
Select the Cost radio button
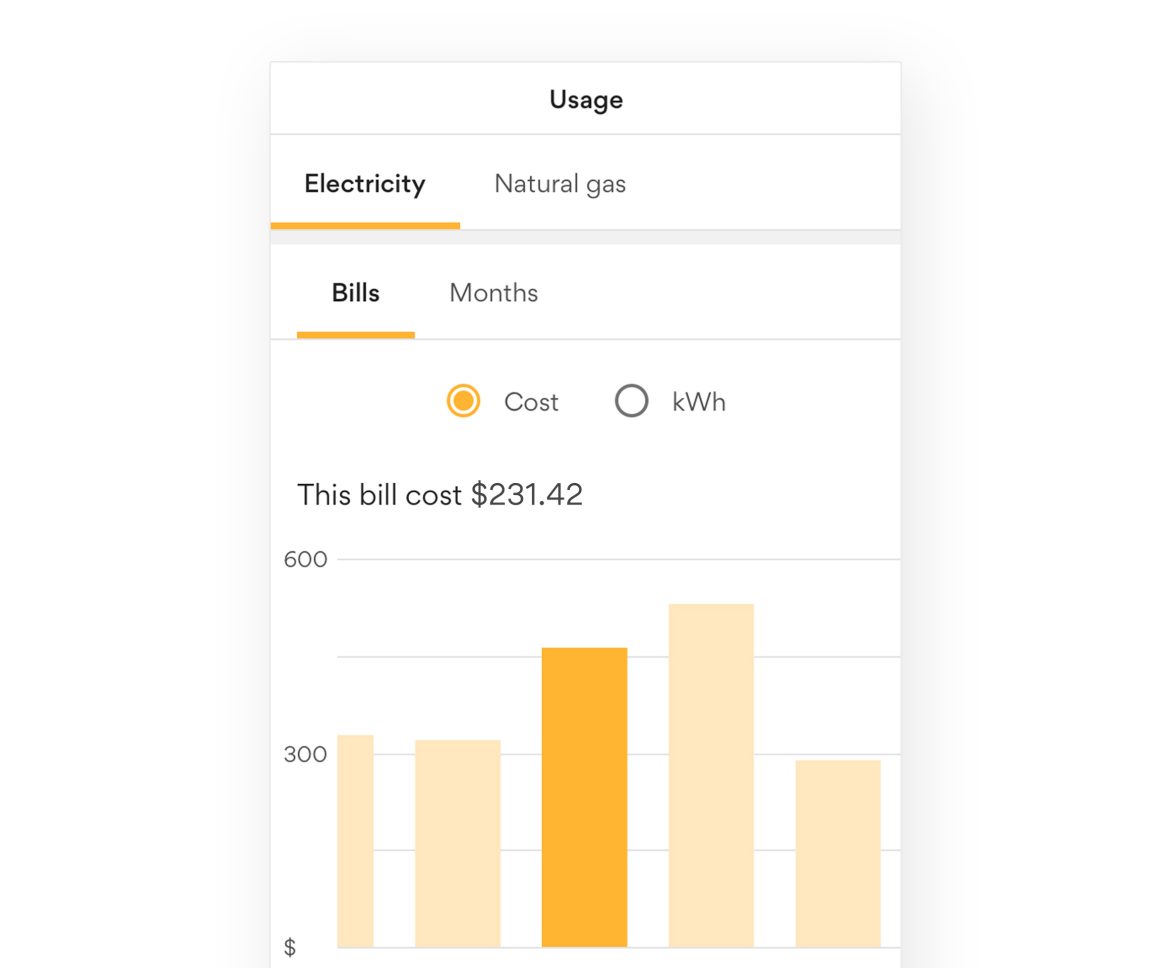click(x=463, y=401)
